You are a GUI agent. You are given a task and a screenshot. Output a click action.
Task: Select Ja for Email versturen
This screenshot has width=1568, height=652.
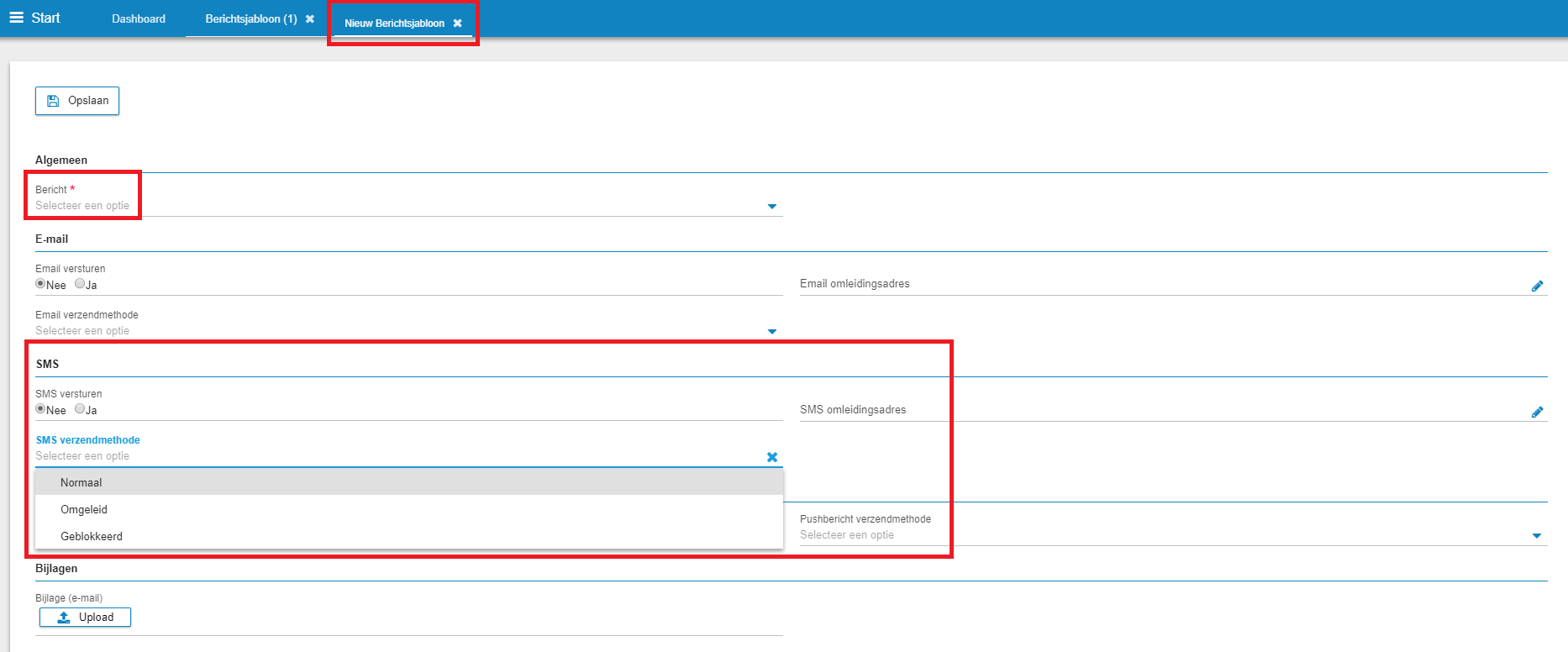[x=80, y=284]
